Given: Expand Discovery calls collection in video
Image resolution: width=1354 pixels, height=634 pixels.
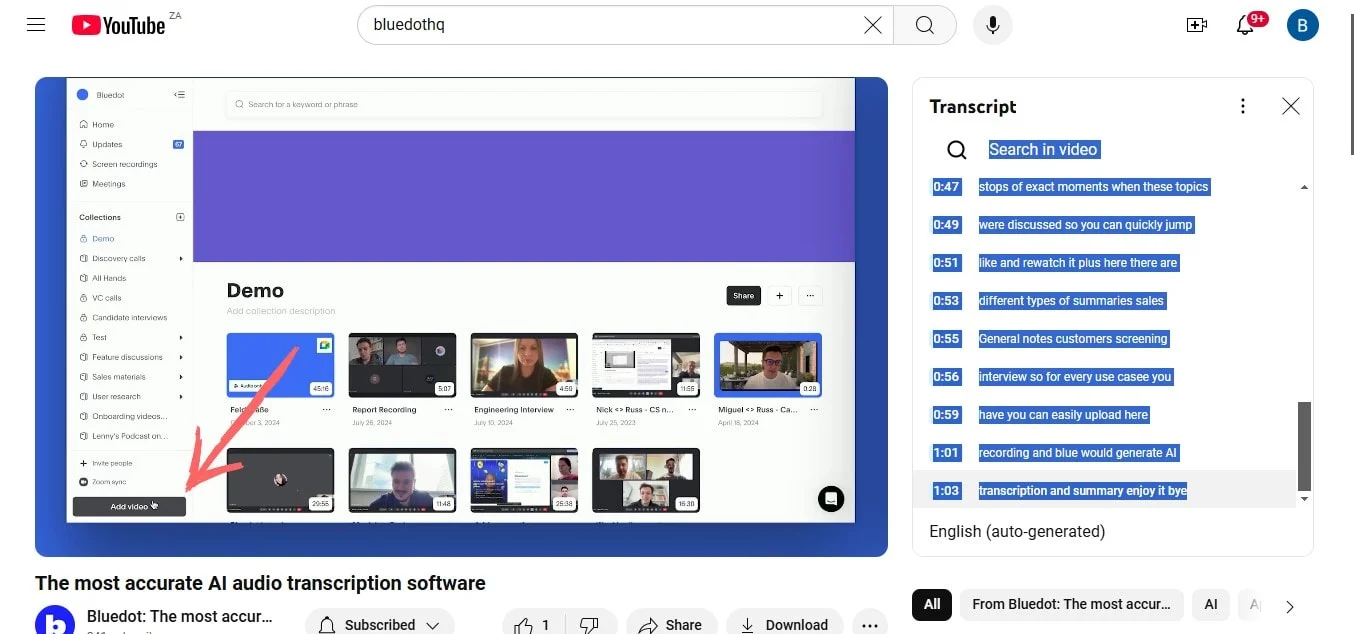Looking at the screenshot, I should pyautogui.click(x=181, y=259).
